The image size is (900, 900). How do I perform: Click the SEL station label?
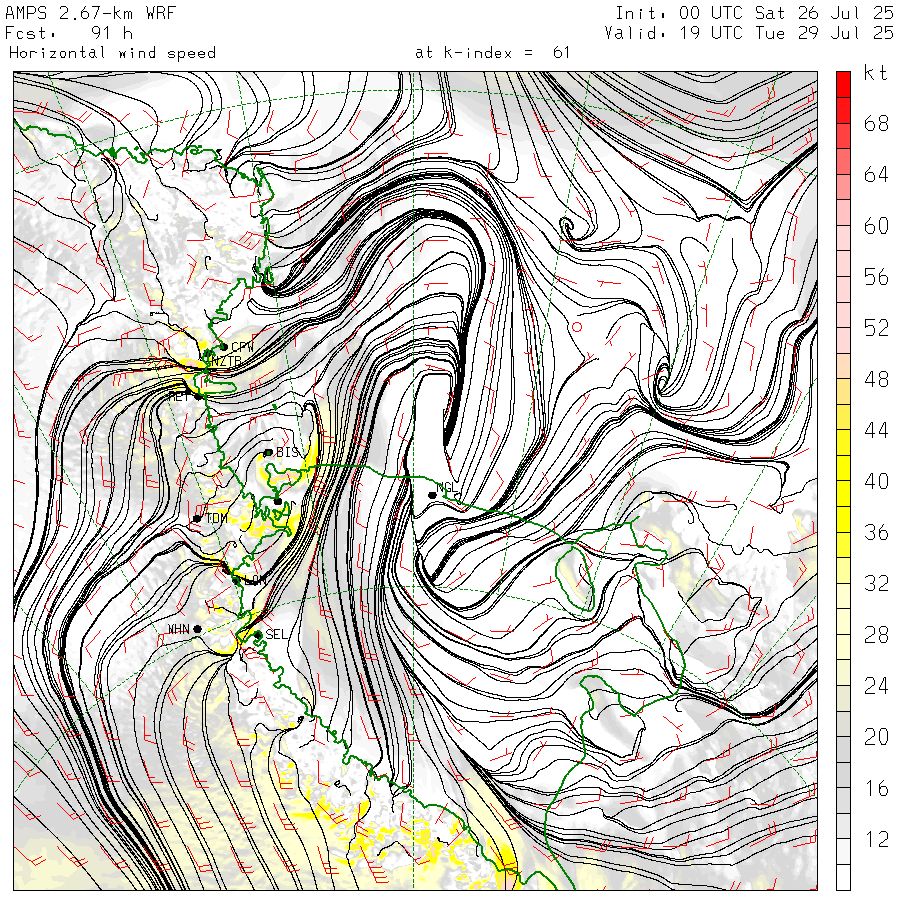point(276,634)
